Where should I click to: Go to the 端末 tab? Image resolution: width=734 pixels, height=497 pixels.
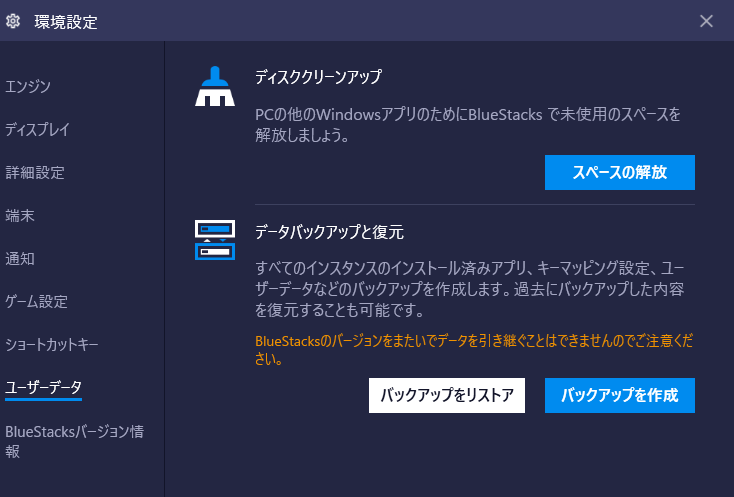point(20,215)
